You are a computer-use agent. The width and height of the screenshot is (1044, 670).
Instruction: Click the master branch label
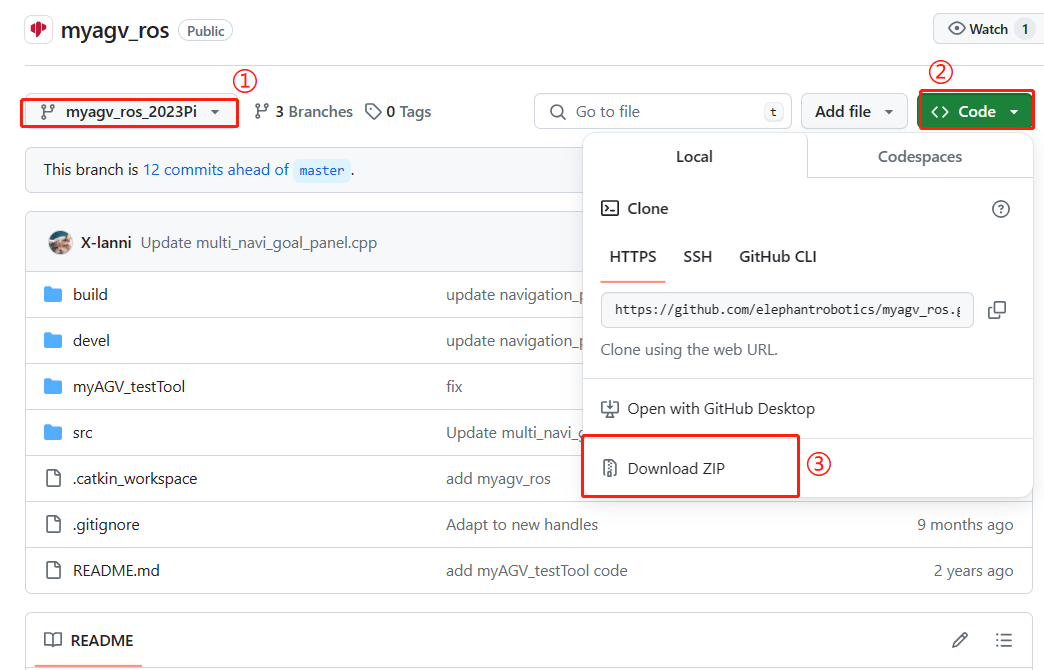click(322, 170)
